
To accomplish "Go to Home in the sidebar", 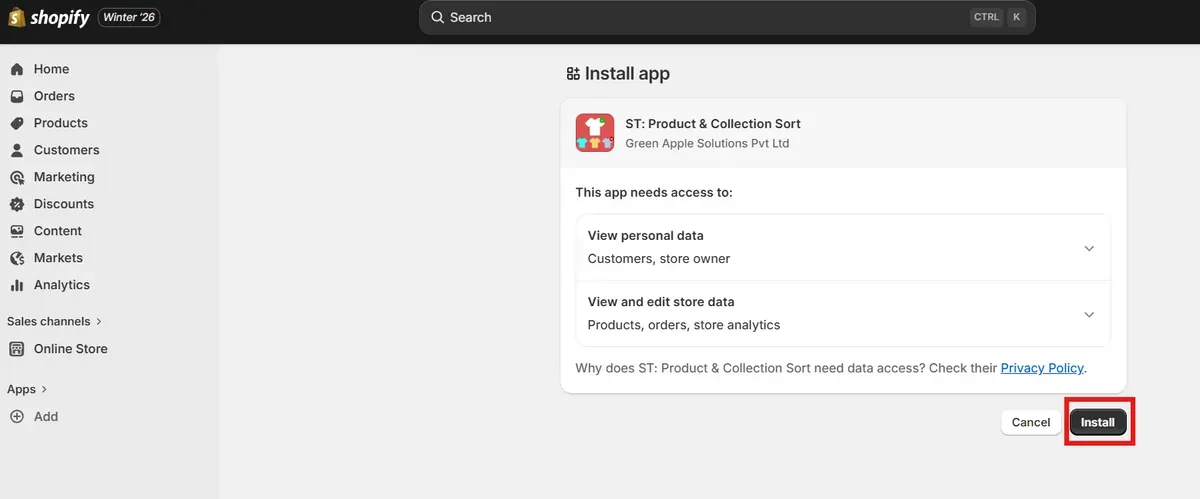I will point(51,69).
